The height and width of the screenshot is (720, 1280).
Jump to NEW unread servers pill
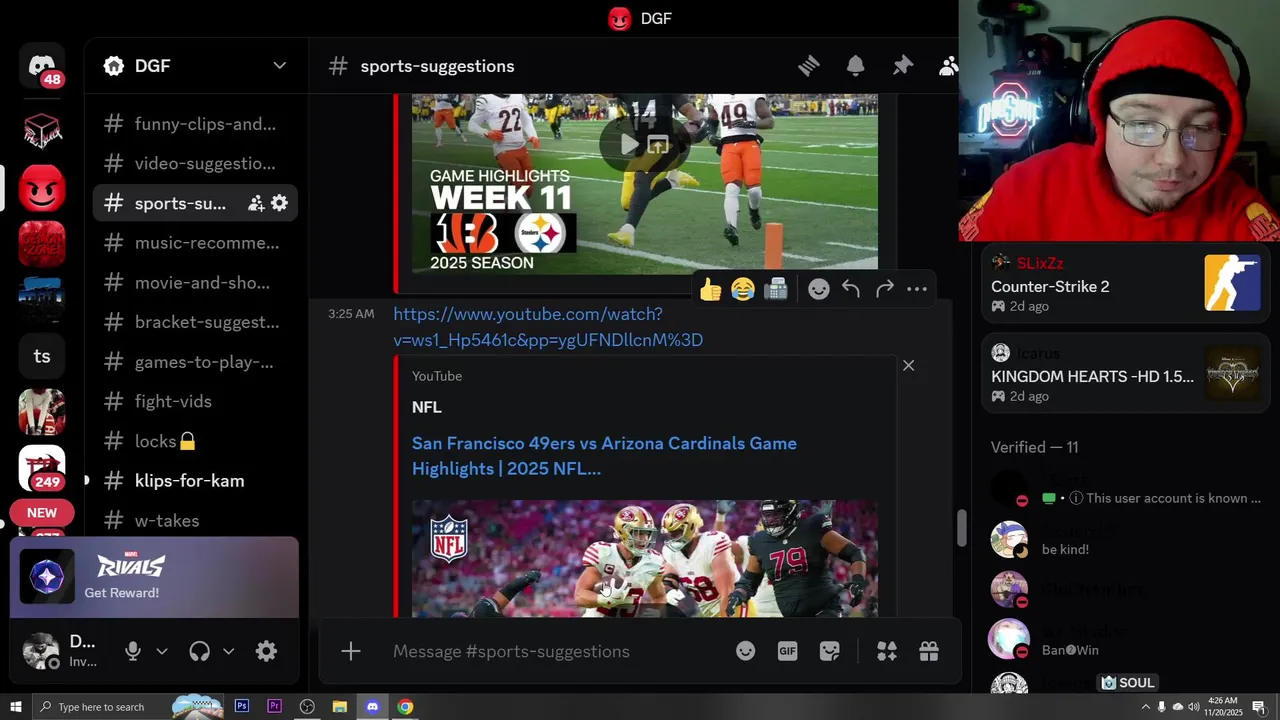[42, 513]
